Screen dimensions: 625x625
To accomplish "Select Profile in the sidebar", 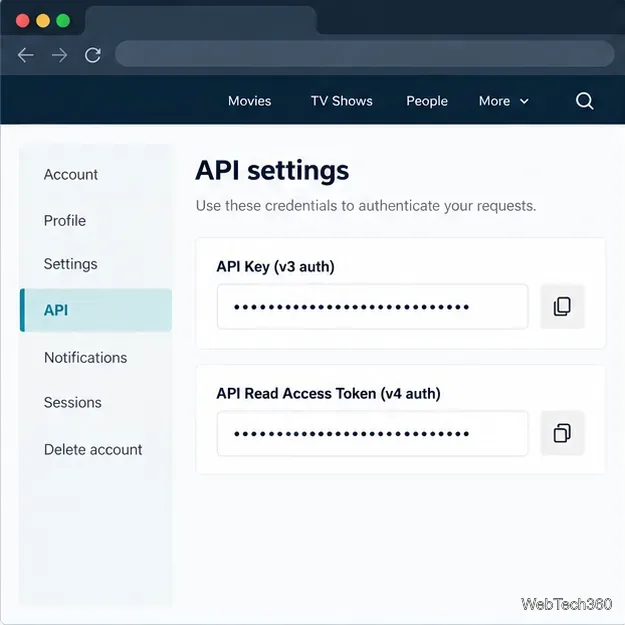I will click(65, 220).
